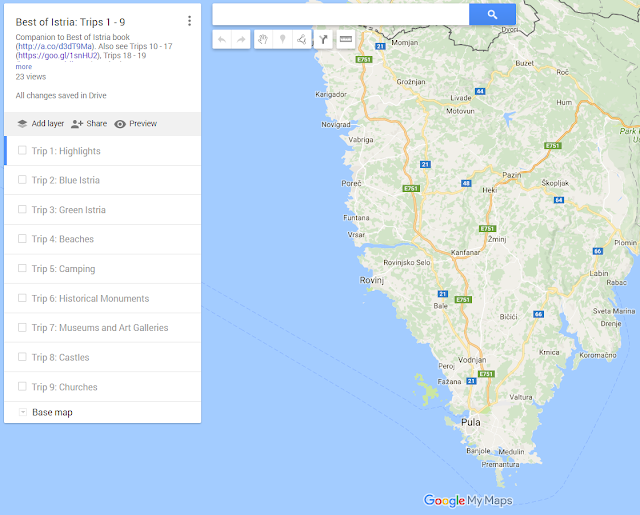Click the E751 road shield near Poreč
Image resolution: width=640 pixels, height=515 pixels.
[411, 188]
